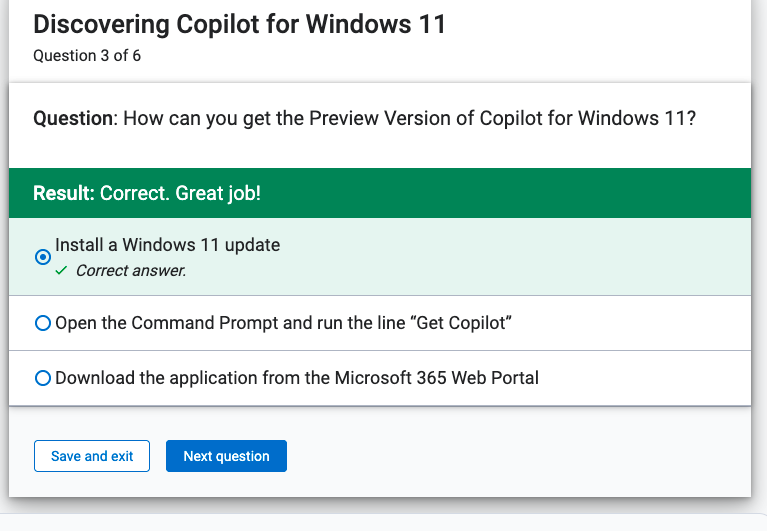Click the "Great job!" text in banner
The width and height of the screenshot is (767, 531).
tap(218, 194)
